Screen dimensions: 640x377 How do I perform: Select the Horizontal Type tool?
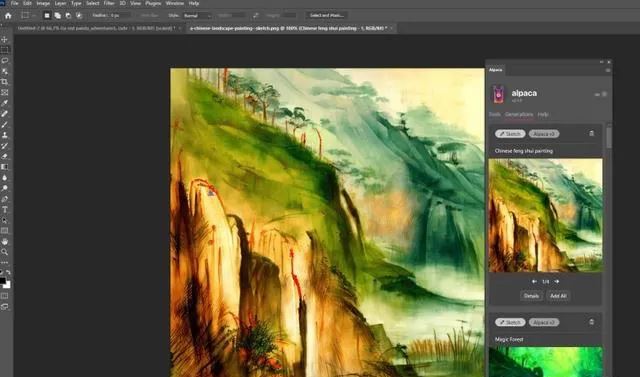pos(4,210)
